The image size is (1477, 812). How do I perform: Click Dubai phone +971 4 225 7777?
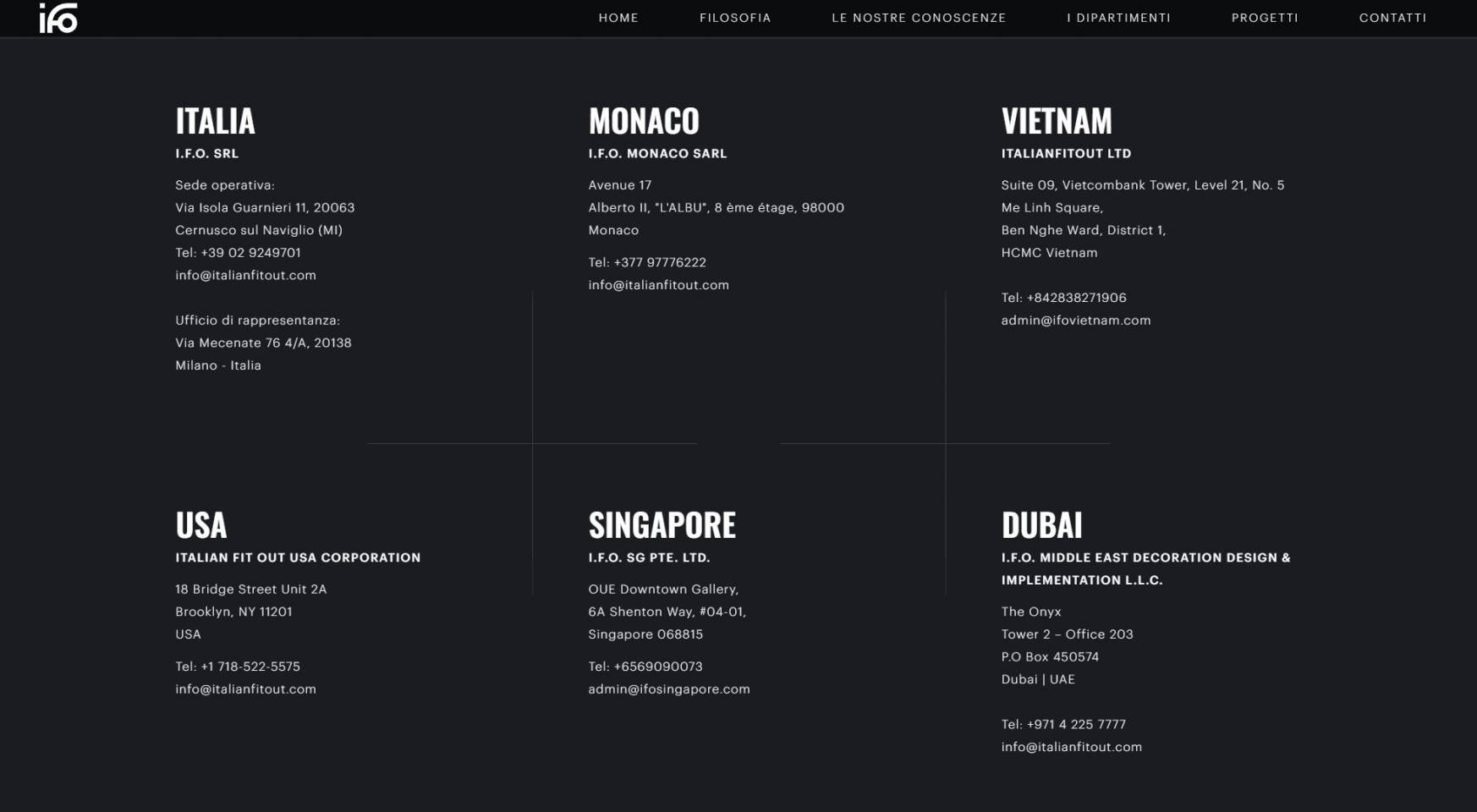1076,724
